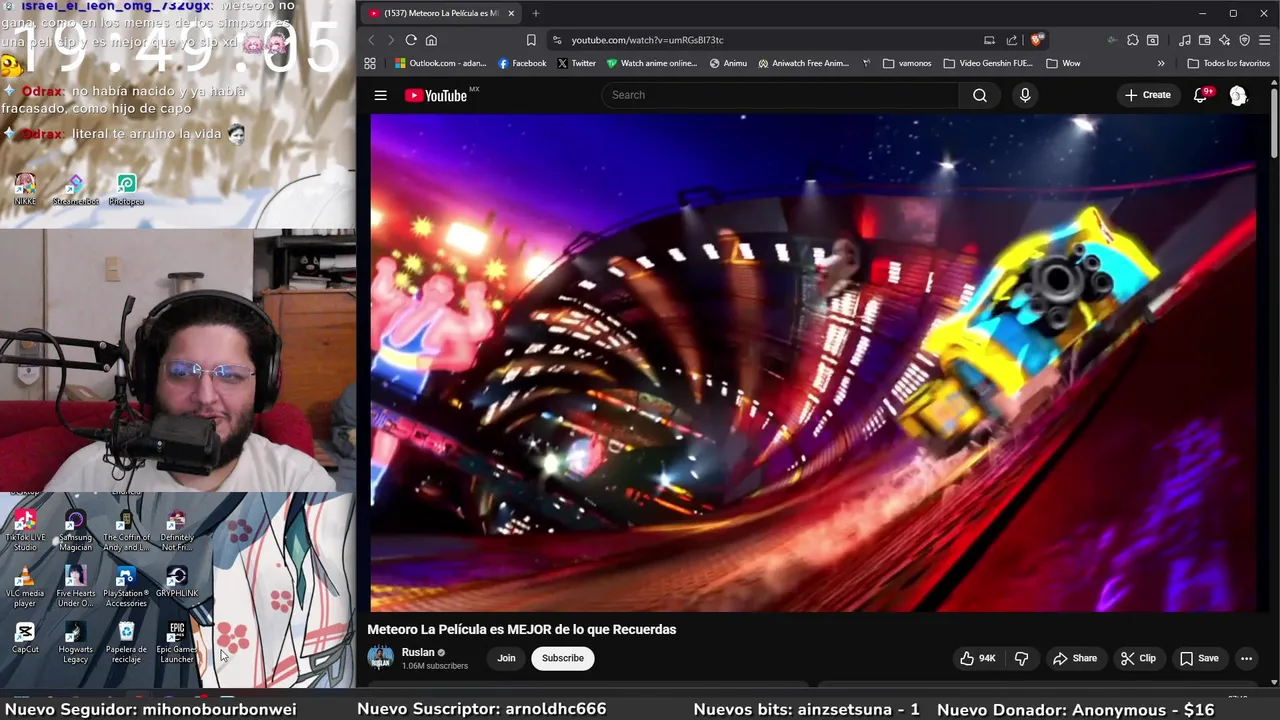Subscribe to Ruslan channel

point(562,658)
